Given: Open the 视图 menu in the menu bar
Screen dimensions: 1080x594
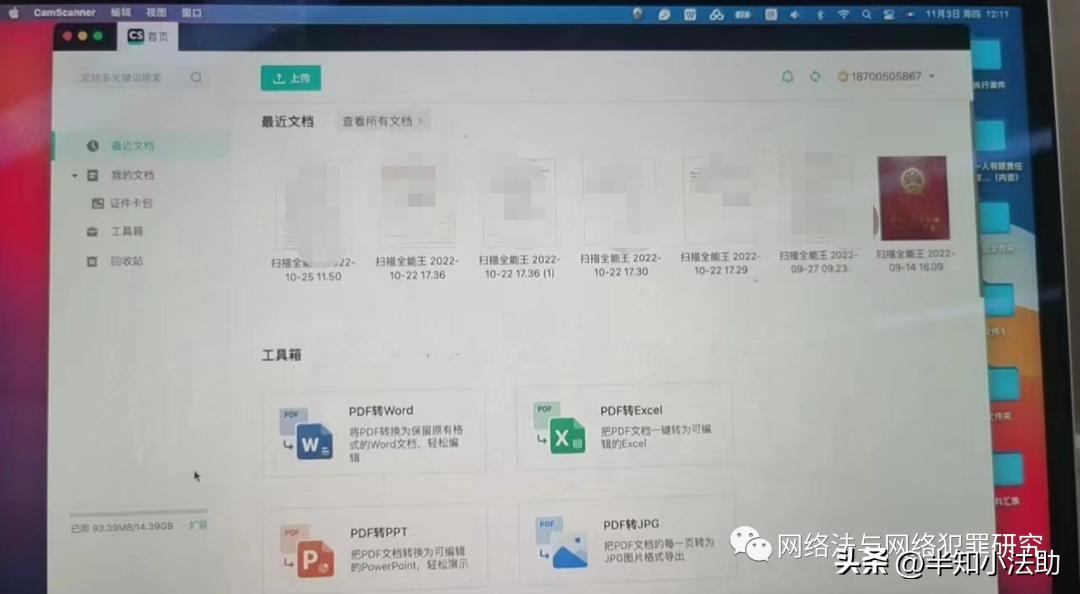Looking at the screenshot, I should 155,12.
